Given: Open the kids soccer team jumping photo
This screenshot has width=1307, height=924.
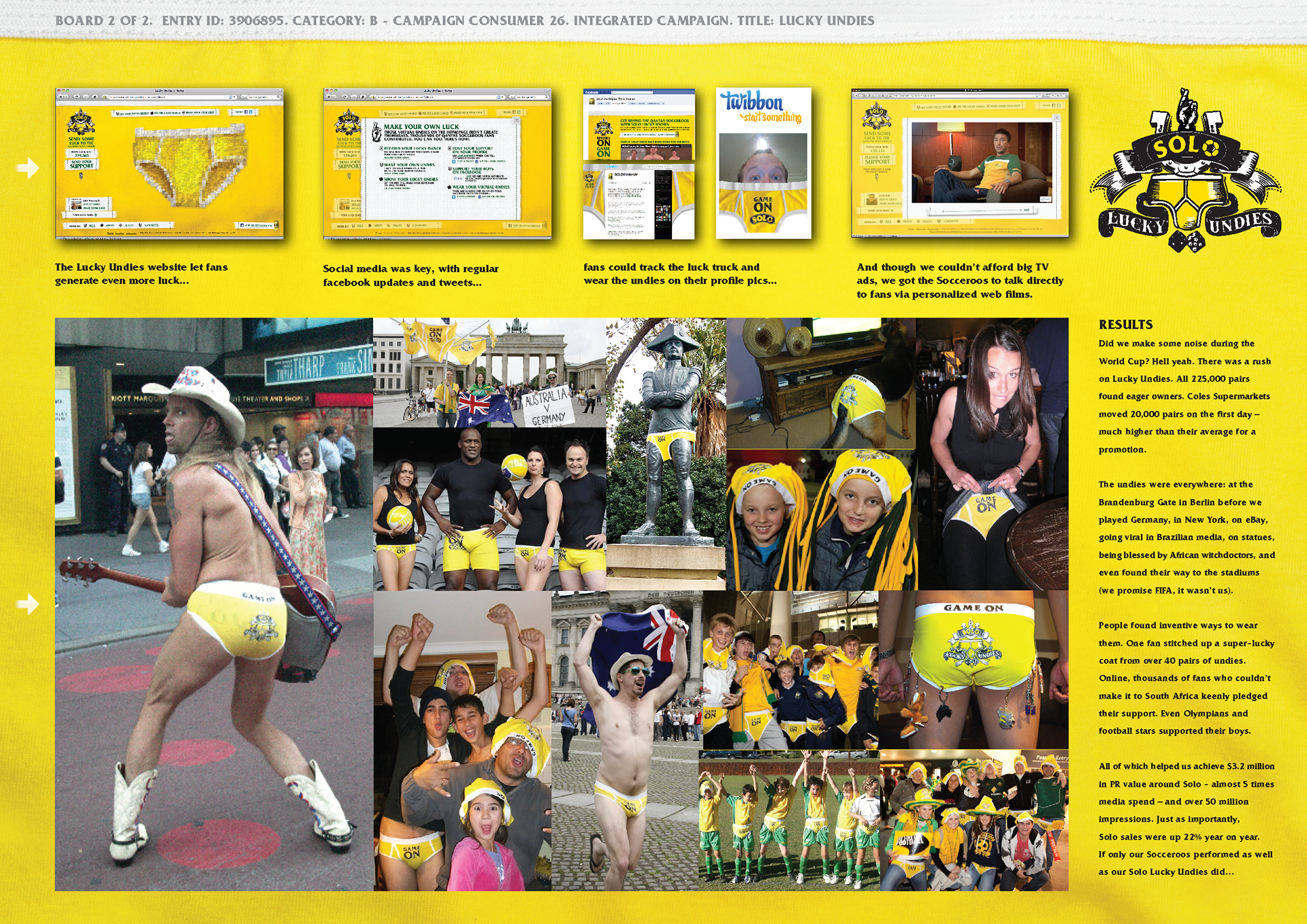Looking at the screenshot, I should (x=788, y=821).
